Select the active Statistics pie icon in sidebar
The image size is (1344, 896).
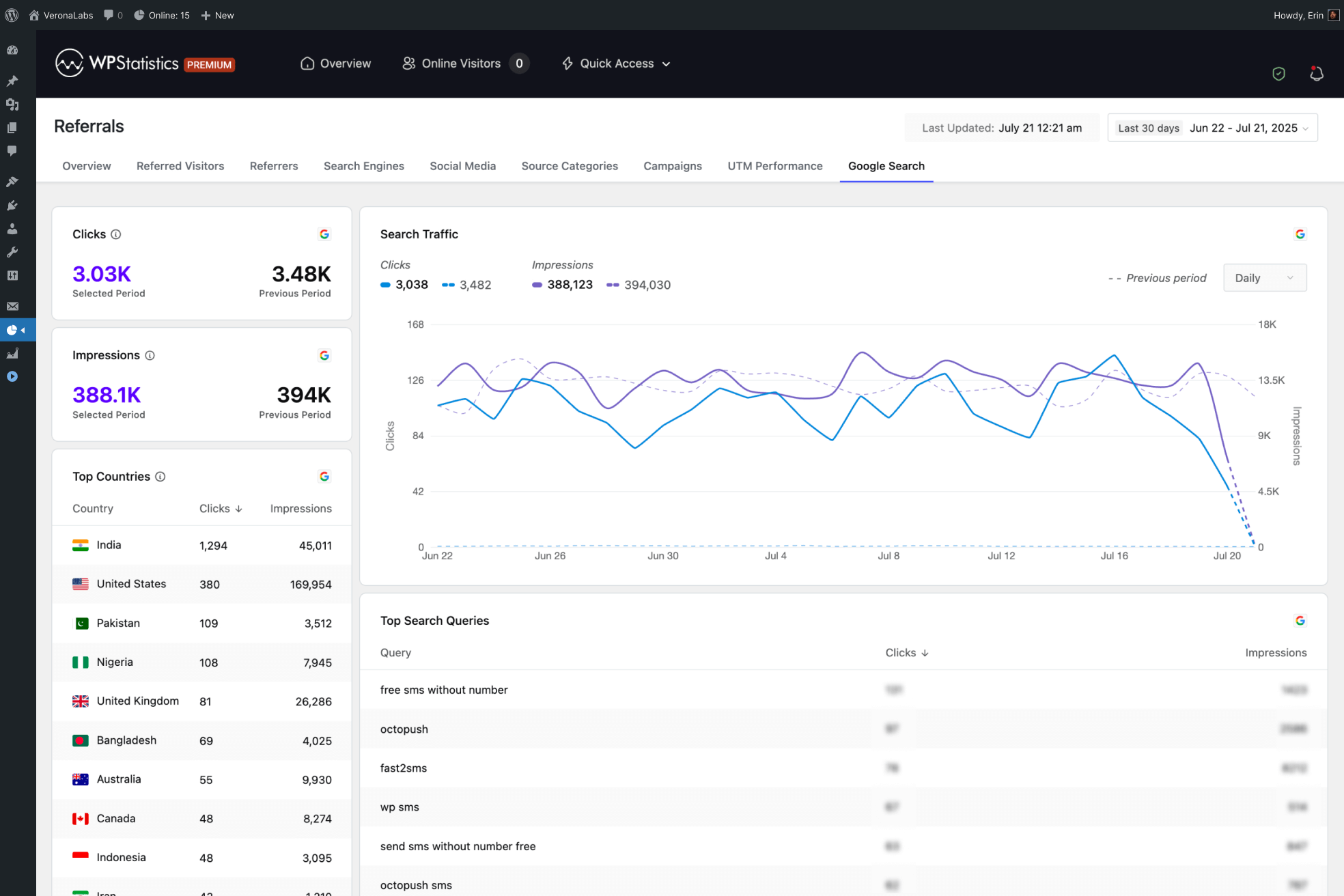click(12, 330)
